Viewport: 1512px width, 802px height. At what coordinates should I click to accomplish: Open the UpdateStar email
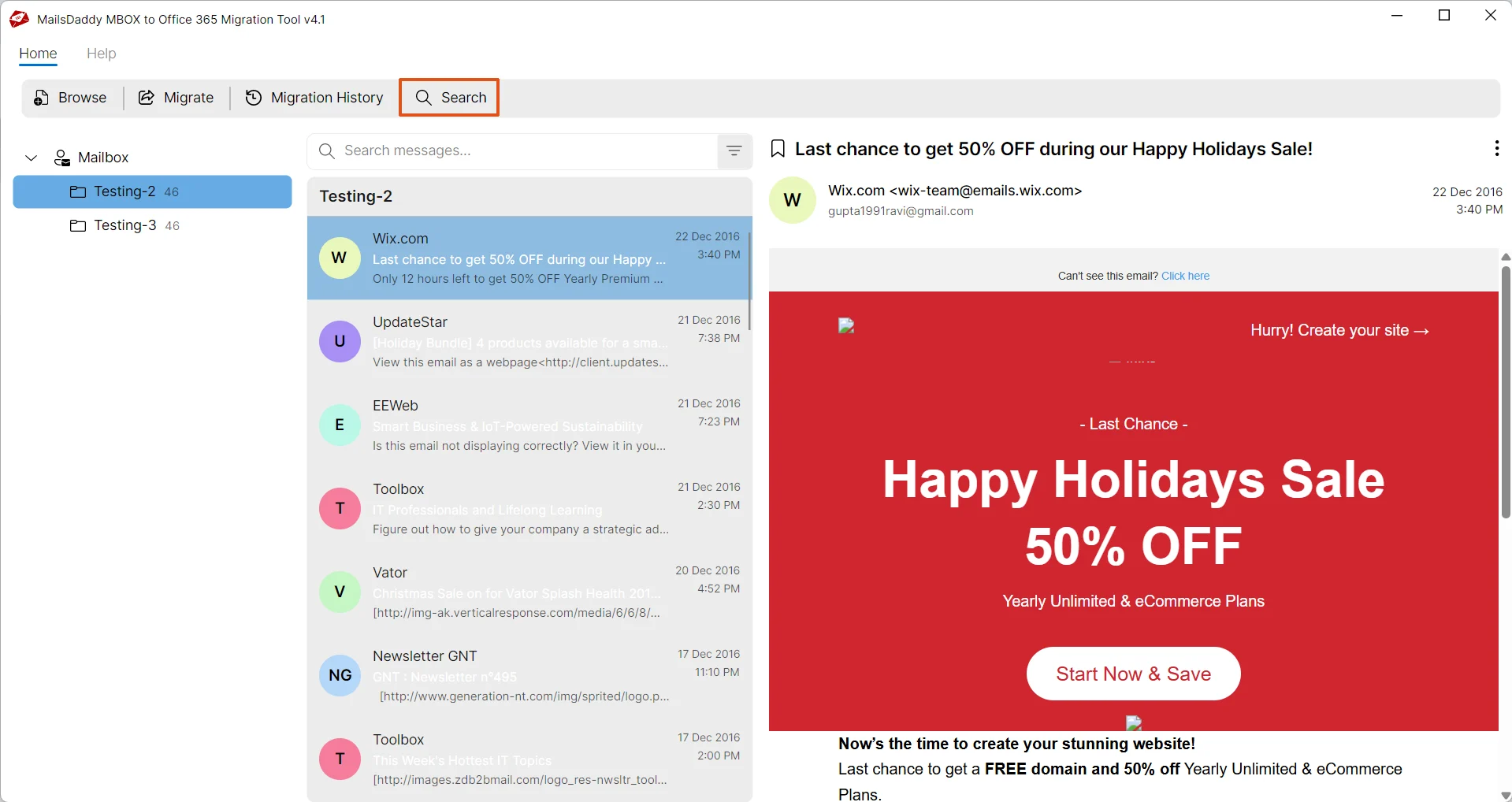click(x=529, y=341)
